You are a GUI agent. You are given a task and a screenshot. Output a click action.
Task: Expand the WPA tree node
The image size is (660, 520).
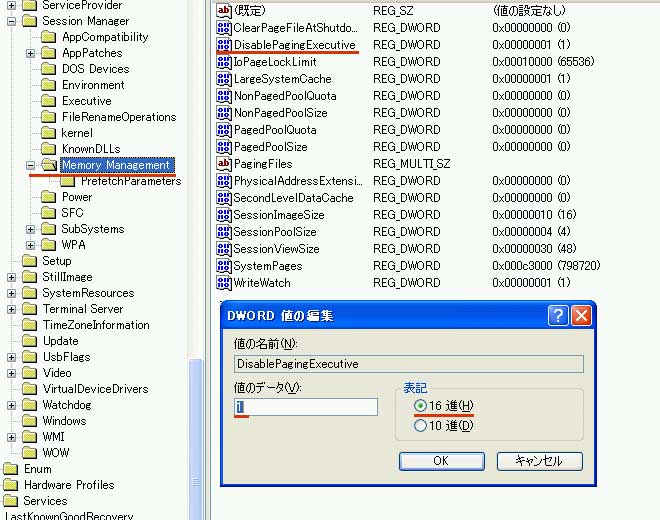coord(30,245)
